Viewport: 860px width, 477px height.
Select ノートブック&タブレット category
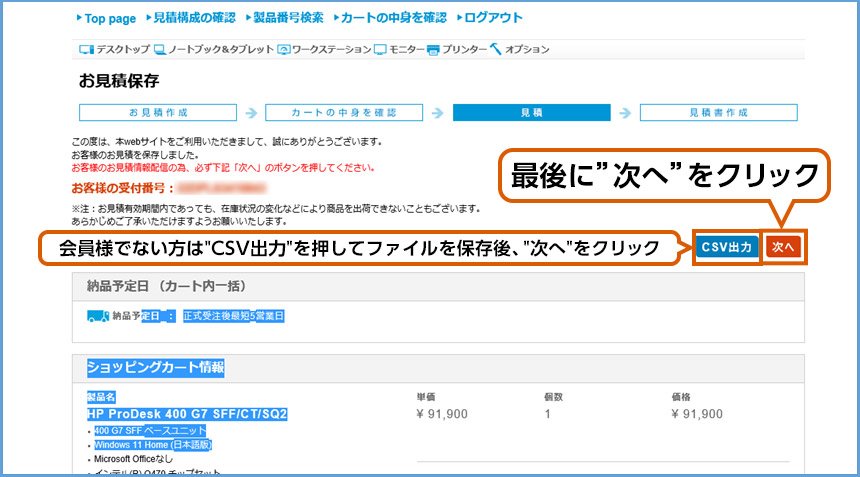220,49
